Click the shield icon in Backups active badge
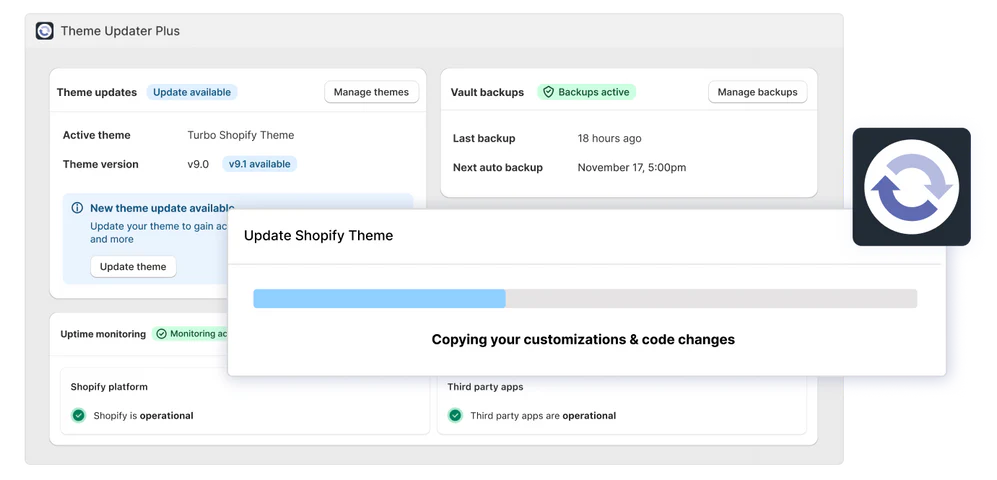Viewport: 997px width, 480px height. 548,92
